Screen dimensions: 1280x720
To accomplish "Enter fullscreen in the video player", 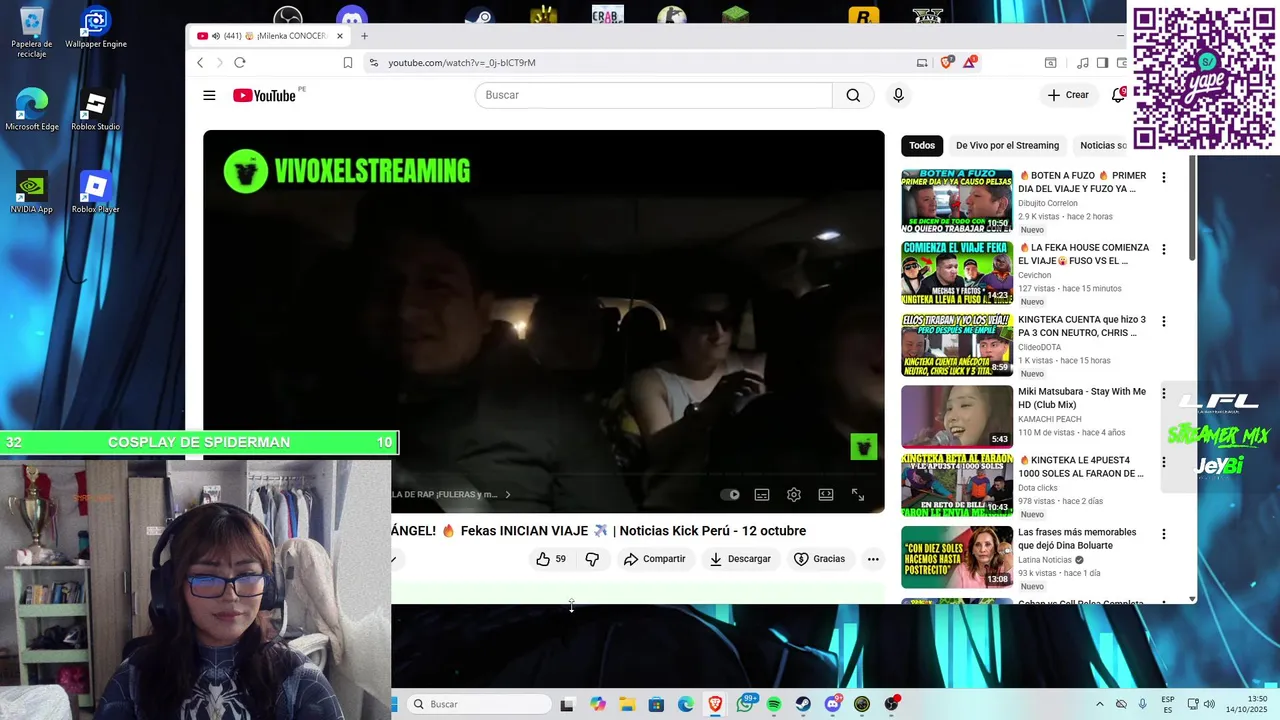I will coord(858,494).
